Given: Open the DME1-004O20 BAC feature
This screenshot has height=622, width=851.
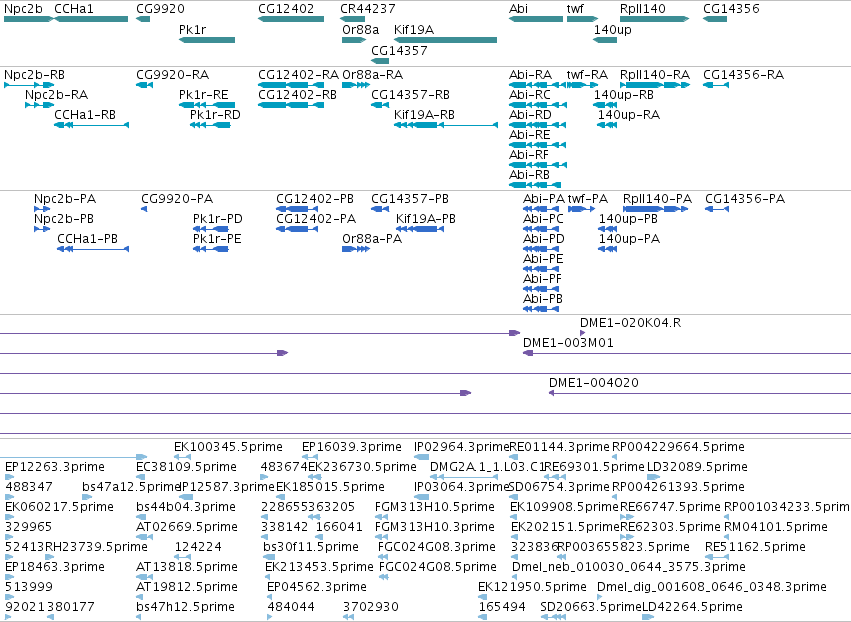Looking at the screenshot, I should 700,393.
